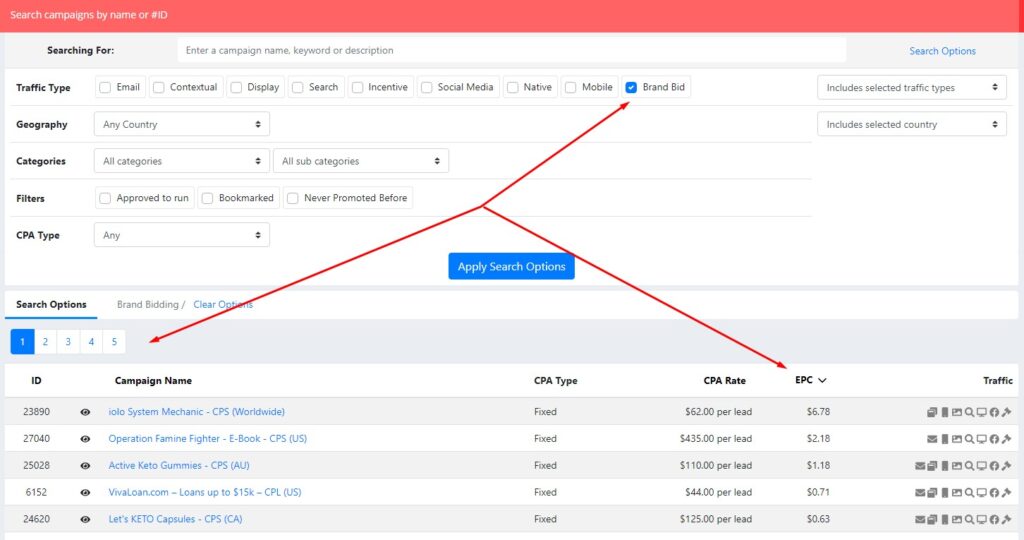Viewport: 1024px width, 540px height.
Task: Click the envelope email icon in VivaLoan.com row
Action: (x=920, y=493)
